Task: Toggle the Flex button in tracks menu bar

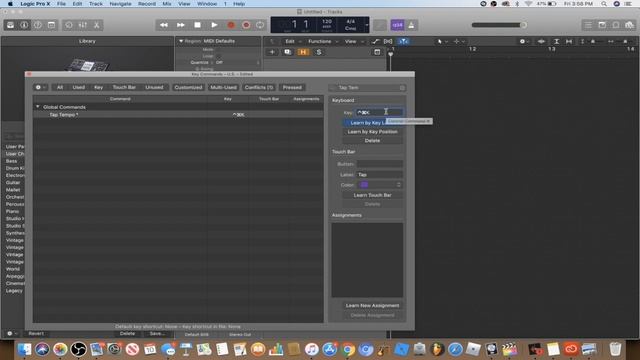Action: pyautogui.click(x=388, y=41)
